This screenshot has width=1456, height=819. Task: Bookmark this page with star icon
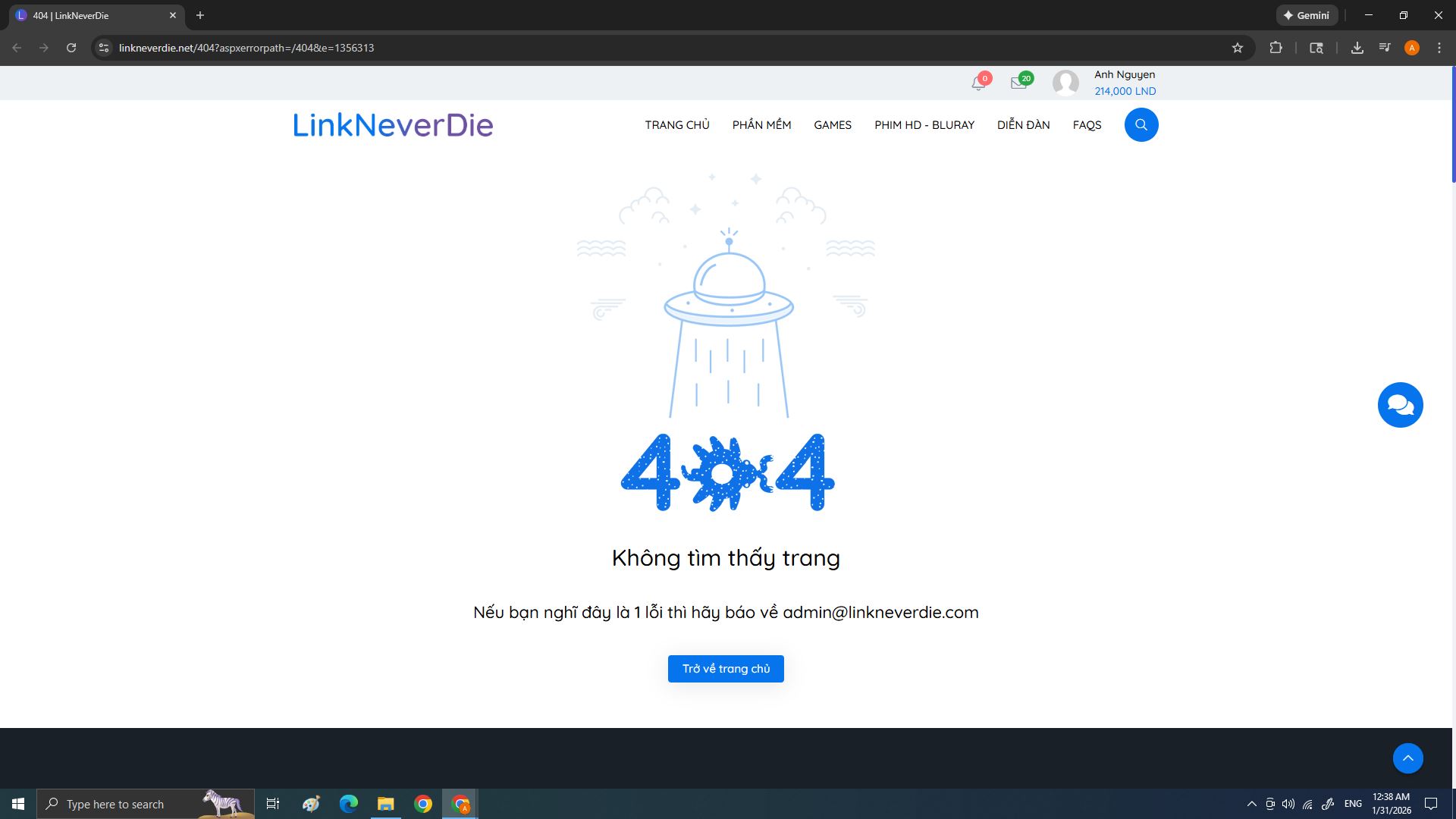pyautogui.click(x=1238, y=48)
